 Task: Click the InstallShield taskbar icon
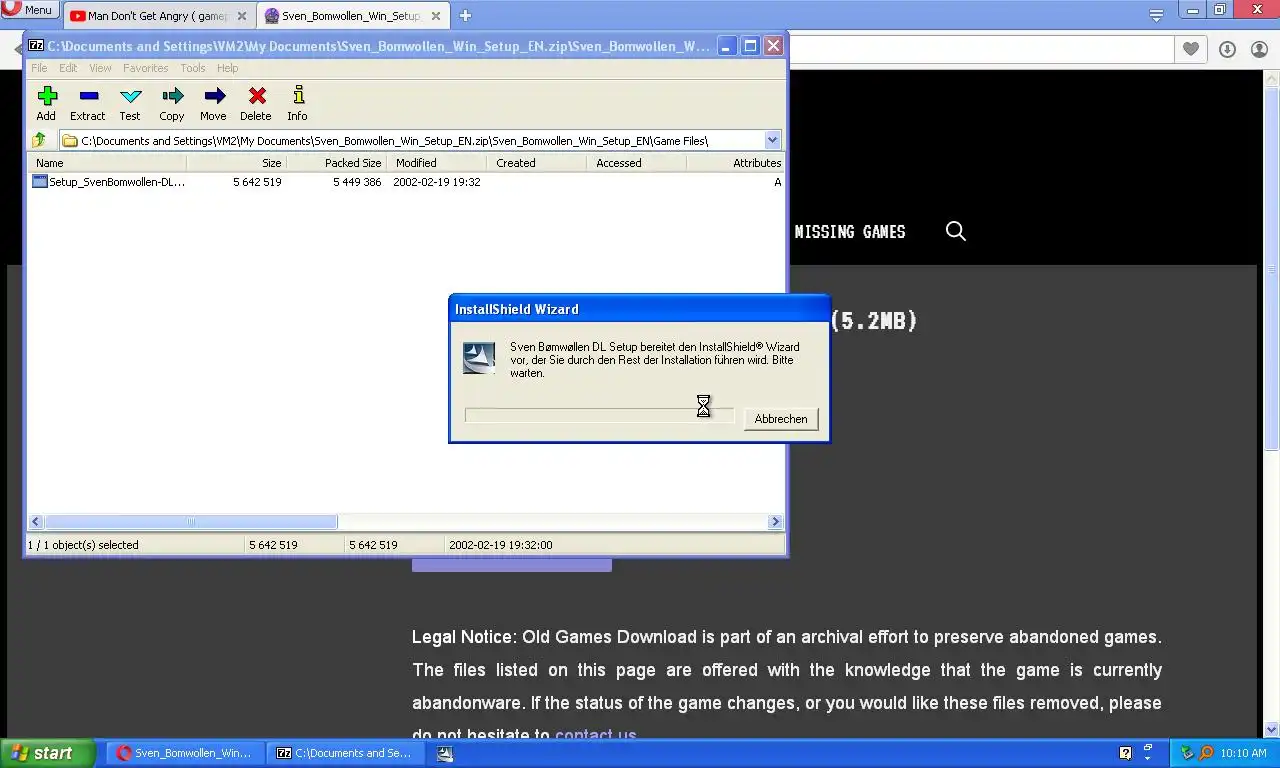coord(445,753)
